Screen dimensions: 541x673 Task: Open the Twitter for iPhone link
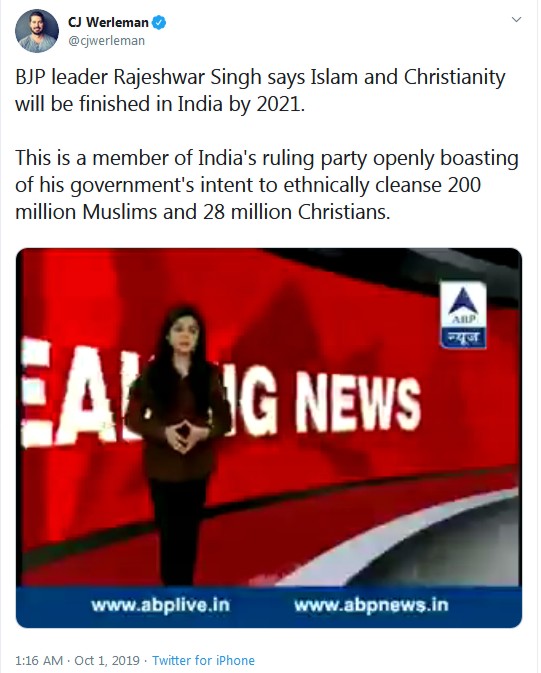point(204,660)
